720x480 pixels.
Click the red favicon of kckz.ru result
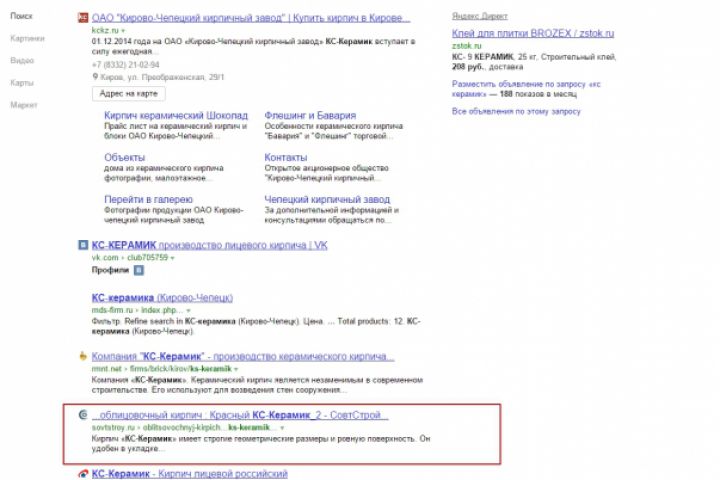click(x=83, y=18)
